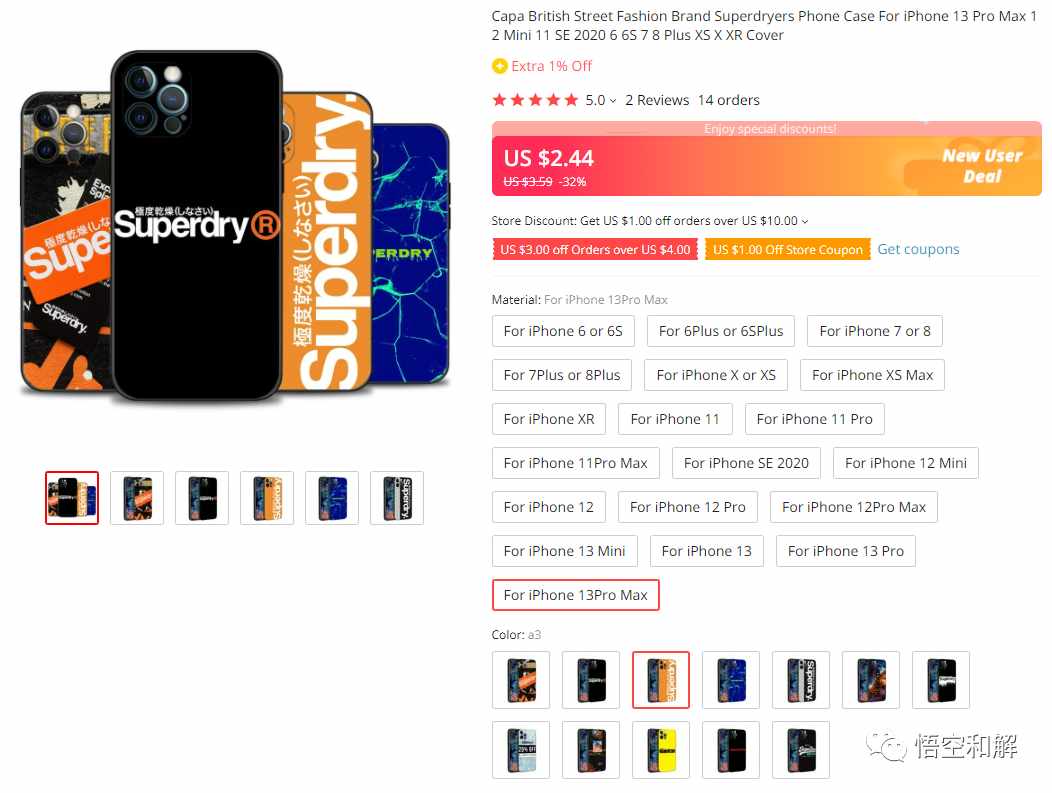This screenshot has height=793, width=1052.
Task: Select the blue marble case thumbnail in gallery
Action: coord(332,498)
